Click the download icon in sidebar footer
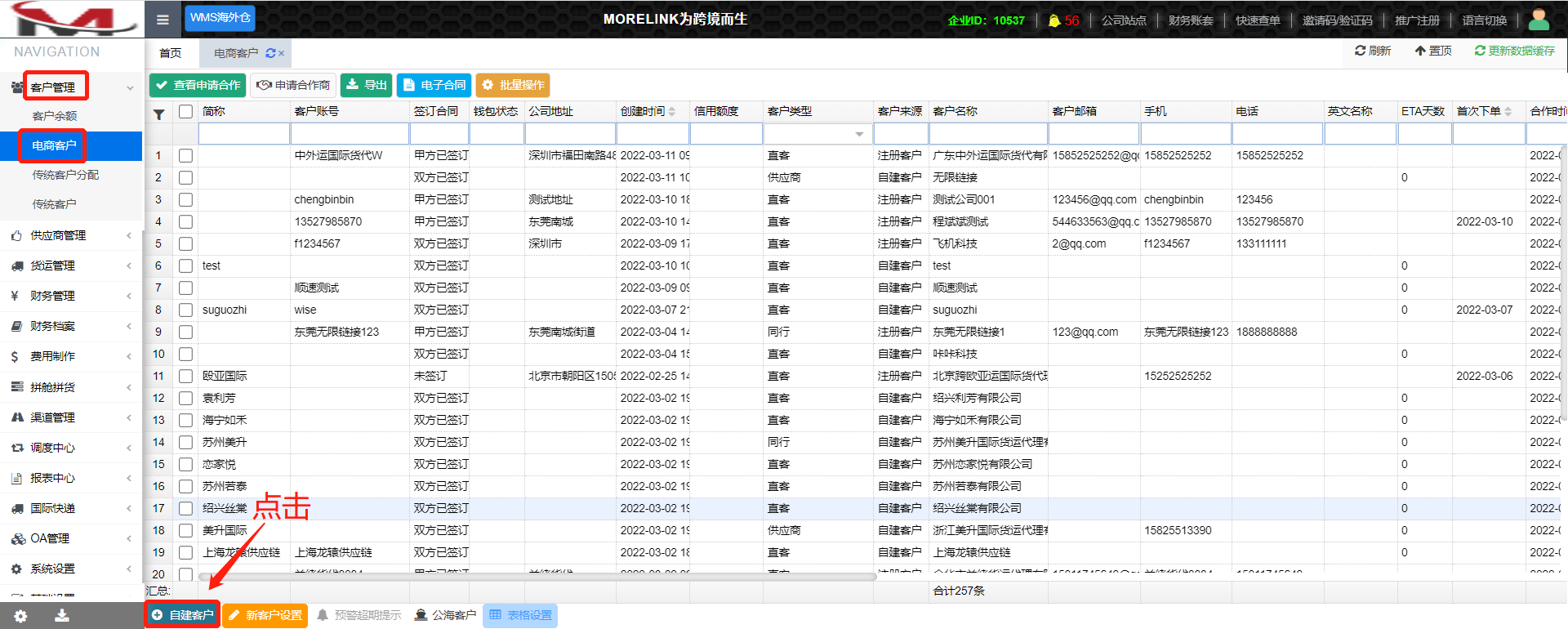The image size is (1568, 629). pos(62,616)
